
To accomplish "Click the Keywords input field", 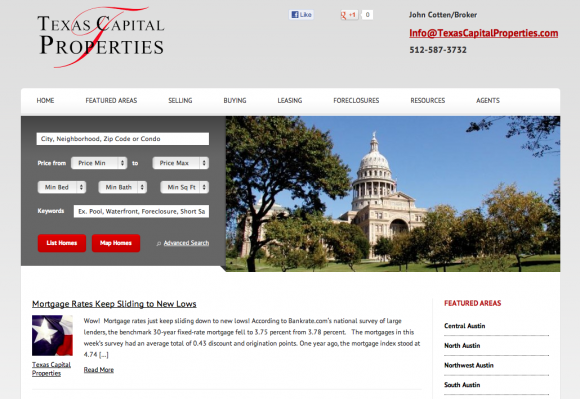I will (x=141, y=211).
